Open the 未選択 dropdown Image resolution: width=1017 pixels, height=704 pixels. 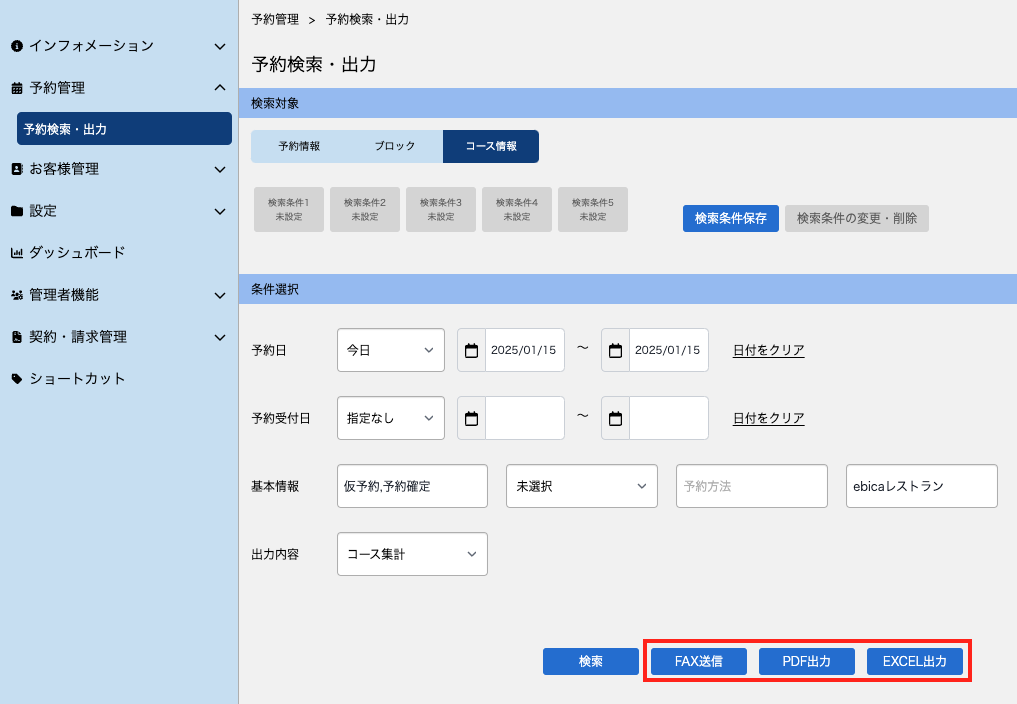(582, 486)
